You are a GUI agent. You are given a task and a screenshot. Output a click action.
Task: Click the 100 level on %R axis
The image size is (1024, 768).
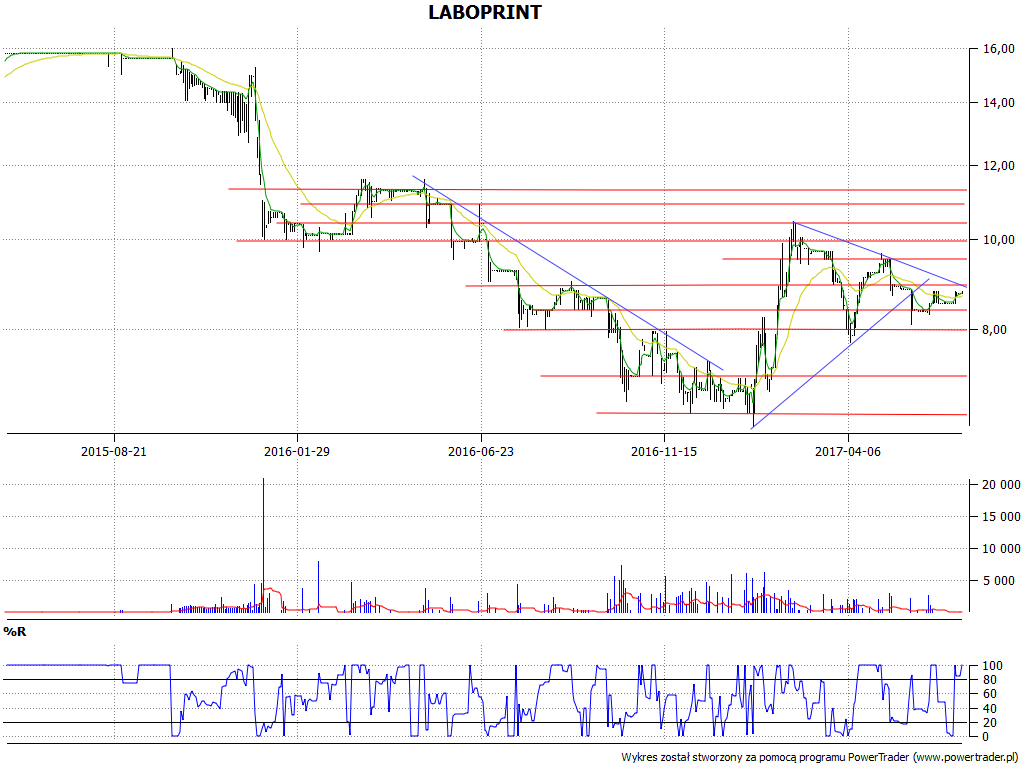click(994, 666)
